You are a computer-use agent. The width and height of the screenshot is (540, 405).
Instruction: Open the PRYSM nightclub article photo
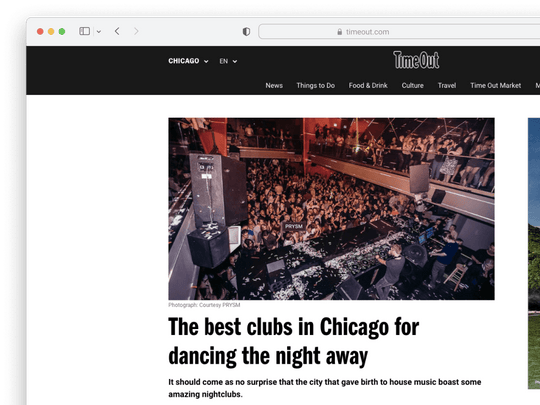click(331, 209)
